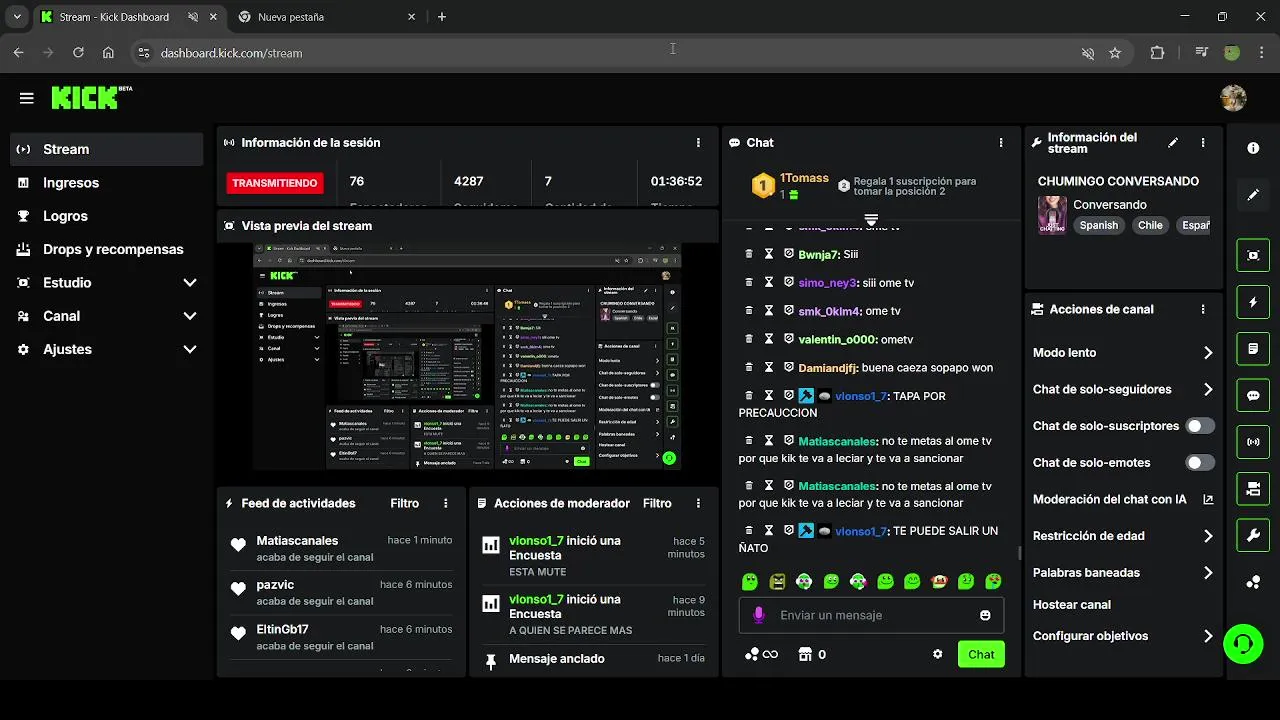
Task: Open Acciones de moderador three-dot menu
Action: coord(698,504)
